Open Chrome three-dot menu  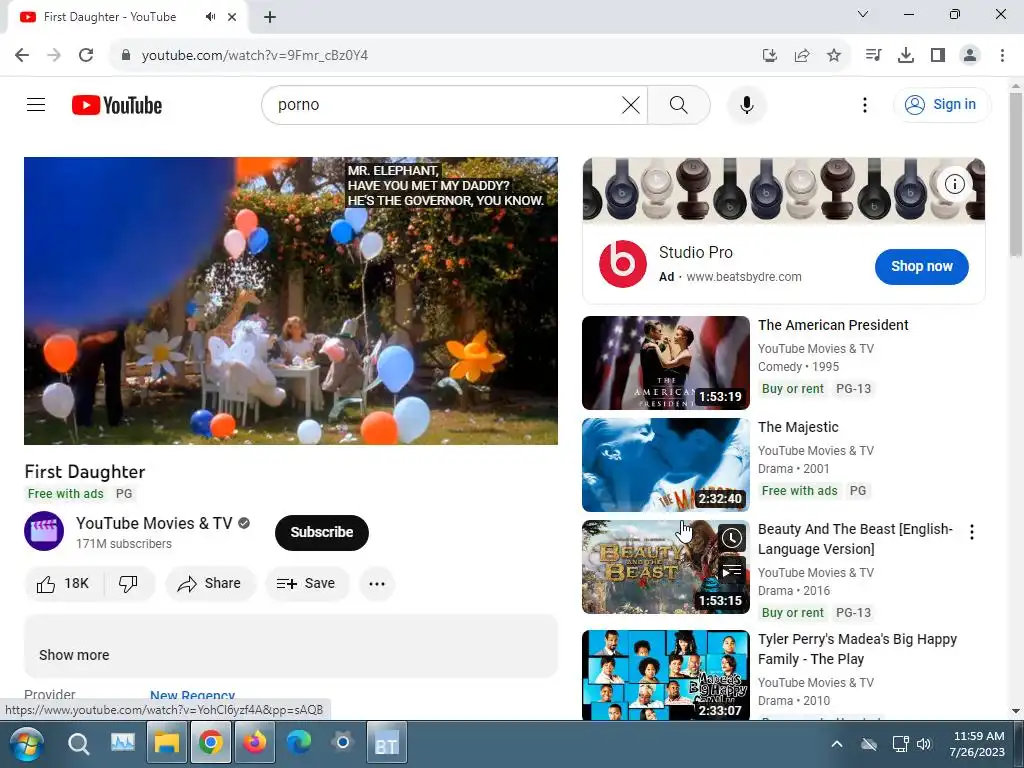(x=1002, y=55)
